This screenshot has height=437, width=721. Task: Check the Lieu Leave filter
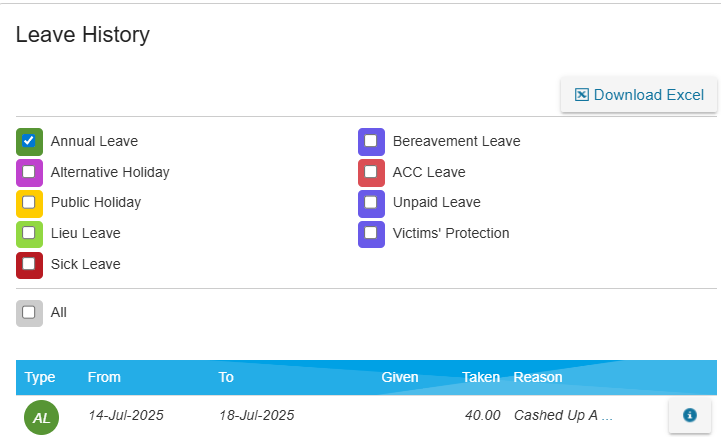pyautogui.click(x=29, y=233)
